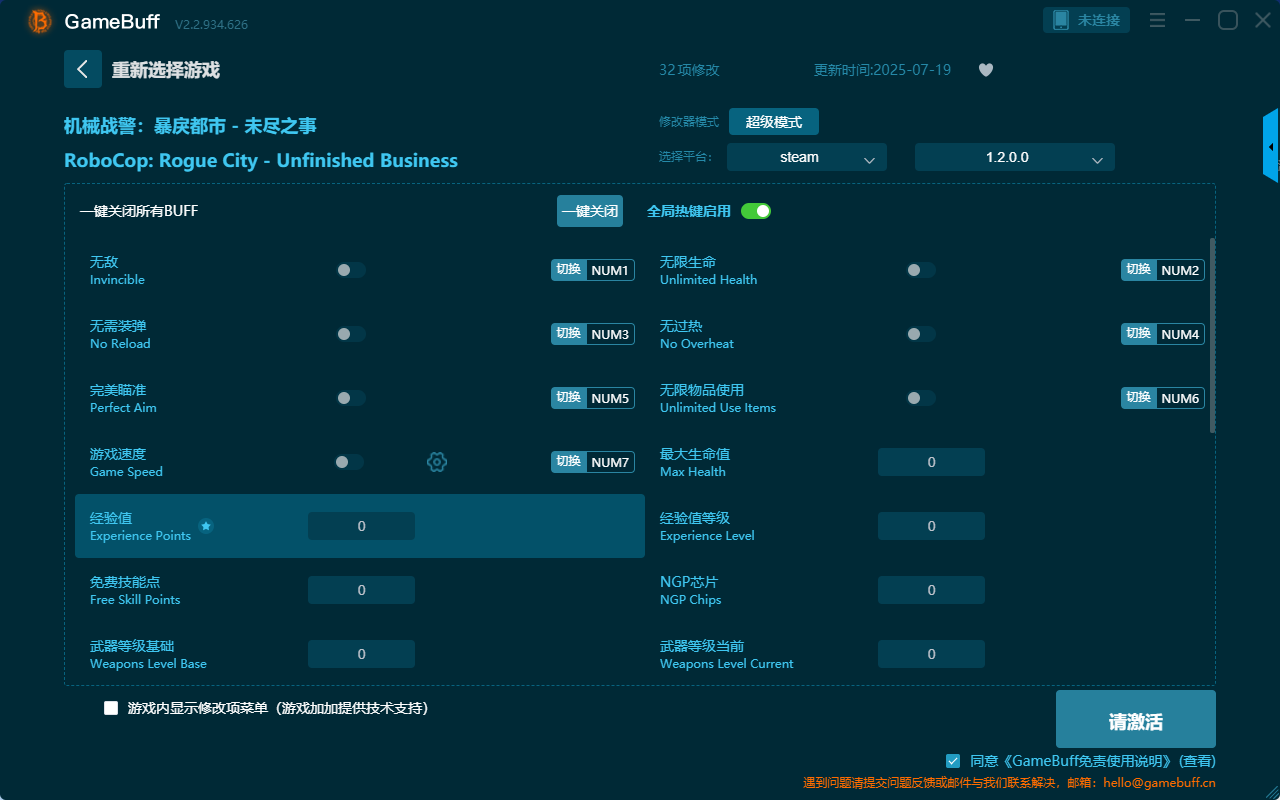Open the steam platform dropdown

pyautogui.click(x=806, y=157)
